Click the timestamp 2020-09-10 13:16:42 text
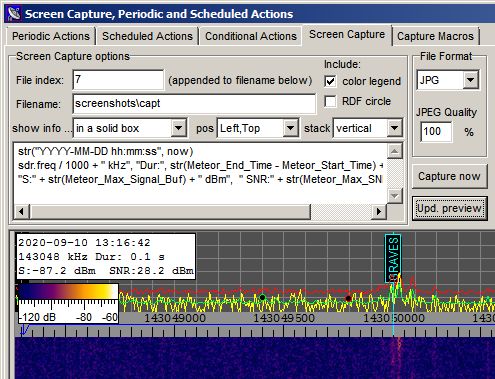The width and height of the screenshot is (495, 379). point(84,243)
